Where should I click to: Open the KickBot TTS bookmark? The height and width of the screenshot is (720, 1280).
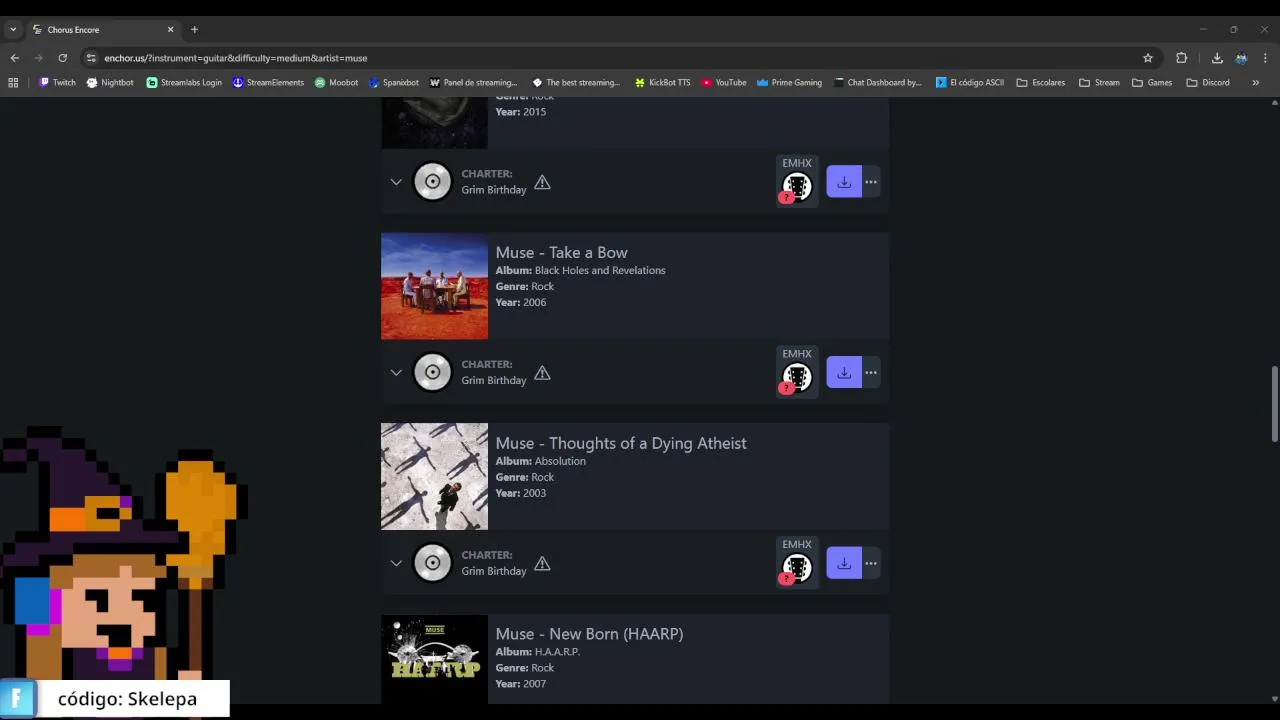662,83
